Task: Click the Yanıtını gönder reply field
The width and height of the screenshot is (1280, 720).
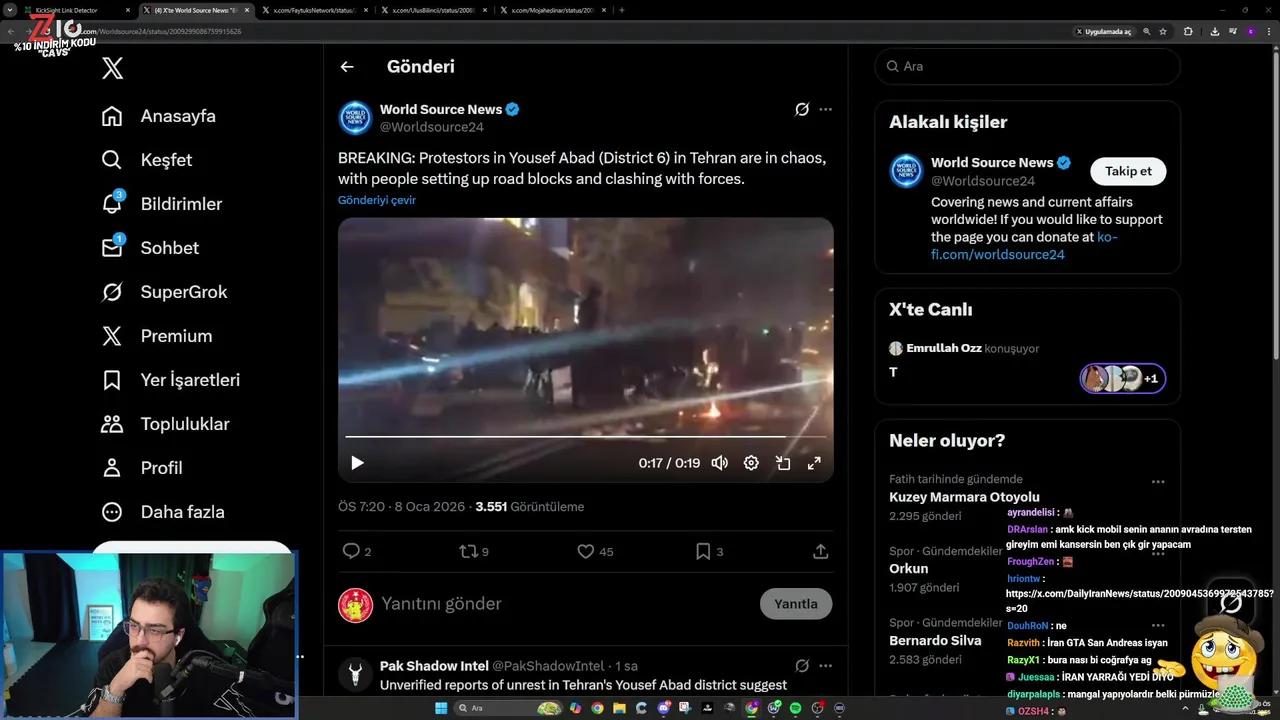Action: (x=565, y=604)
